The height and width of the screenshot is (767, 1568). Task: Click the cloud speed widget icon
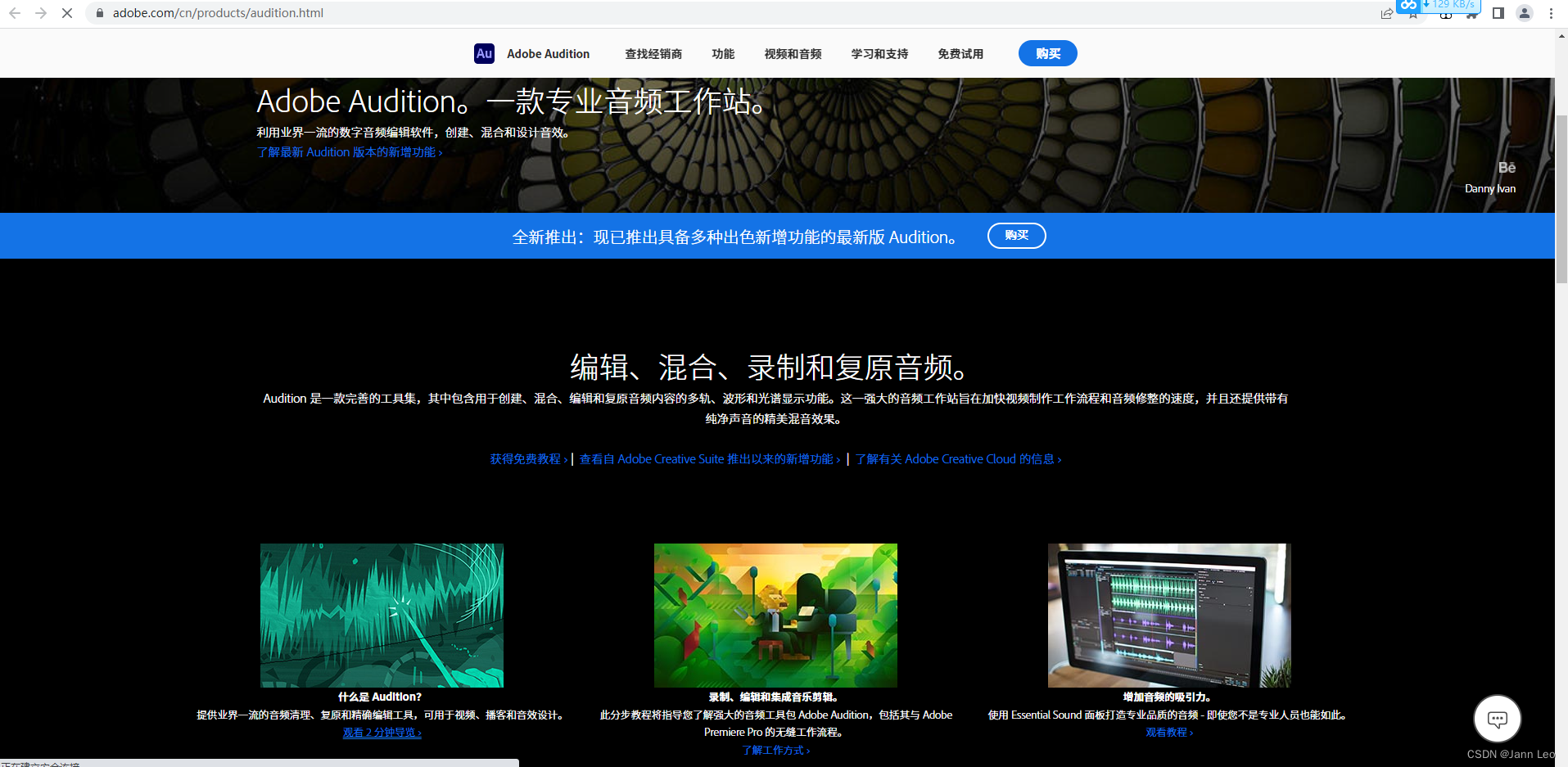(x=1408, y=5)
